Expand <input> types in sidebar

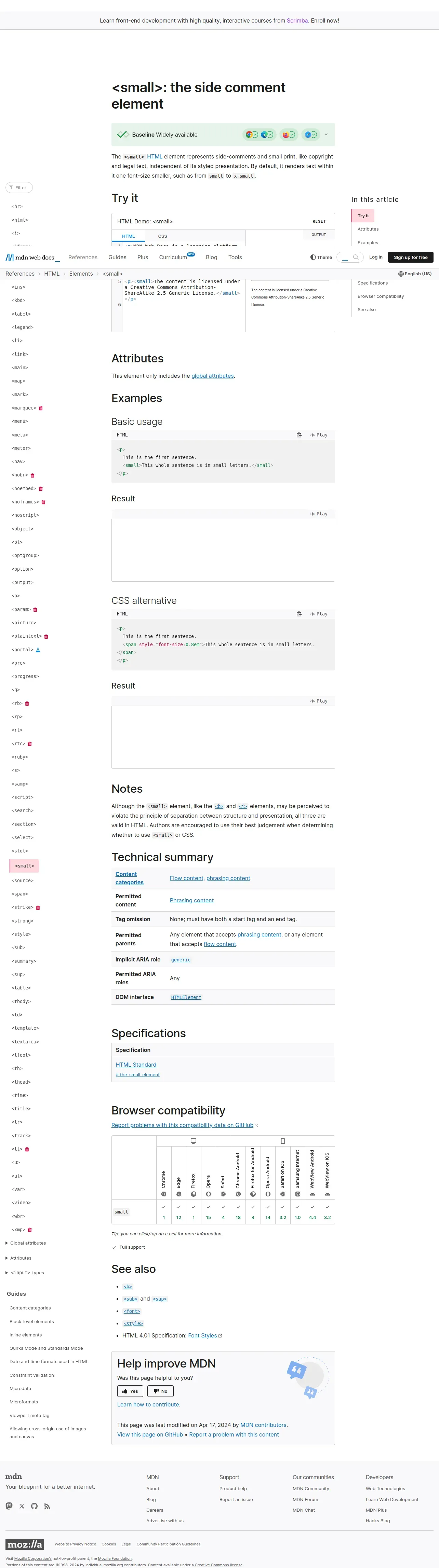pos(25,1273)
